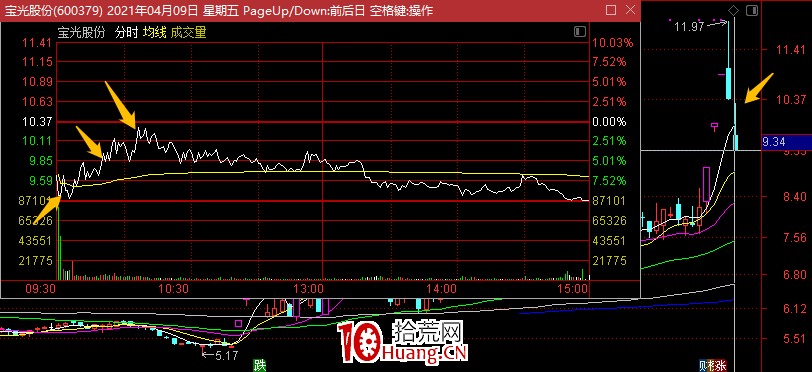Click the green 9.59 price axis label
812x372 pixels.
pyautogui.click(x=42, y=181)
